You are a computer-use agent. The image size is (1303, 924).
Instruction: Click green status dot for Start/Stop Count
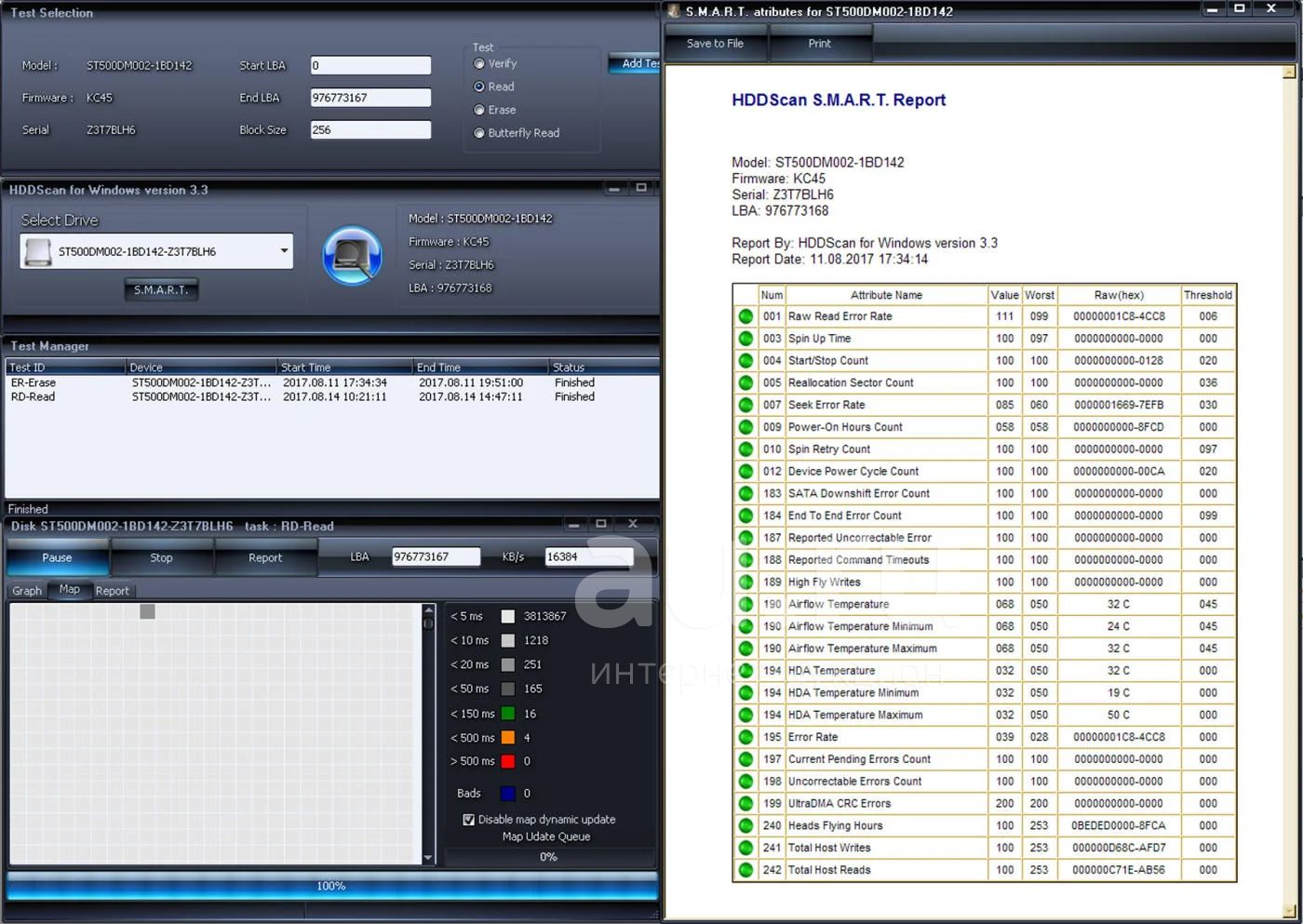tap(746, 361)
